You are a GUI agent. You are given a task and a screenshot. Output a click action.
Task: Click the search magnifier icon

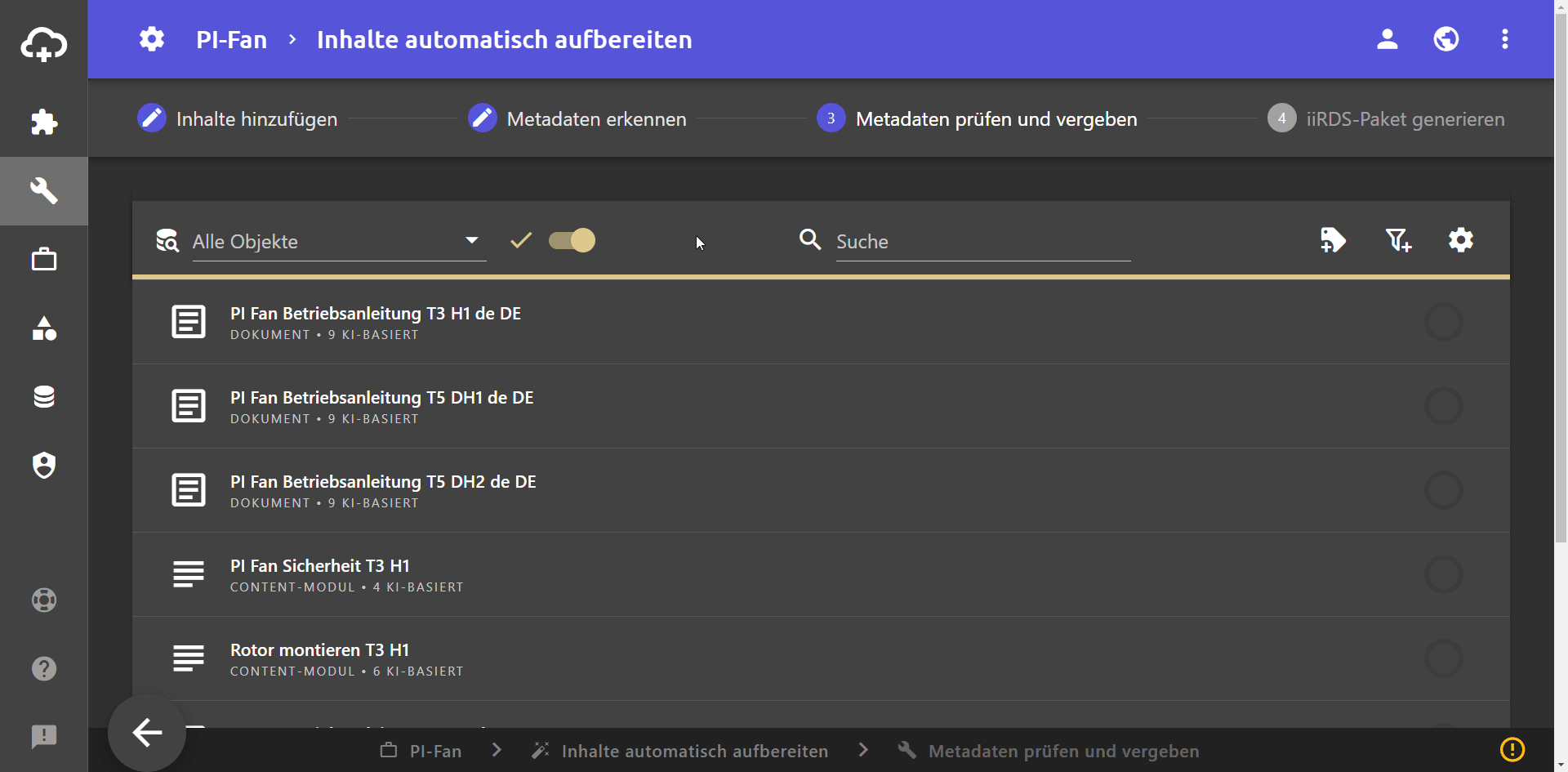pos(810,239)
